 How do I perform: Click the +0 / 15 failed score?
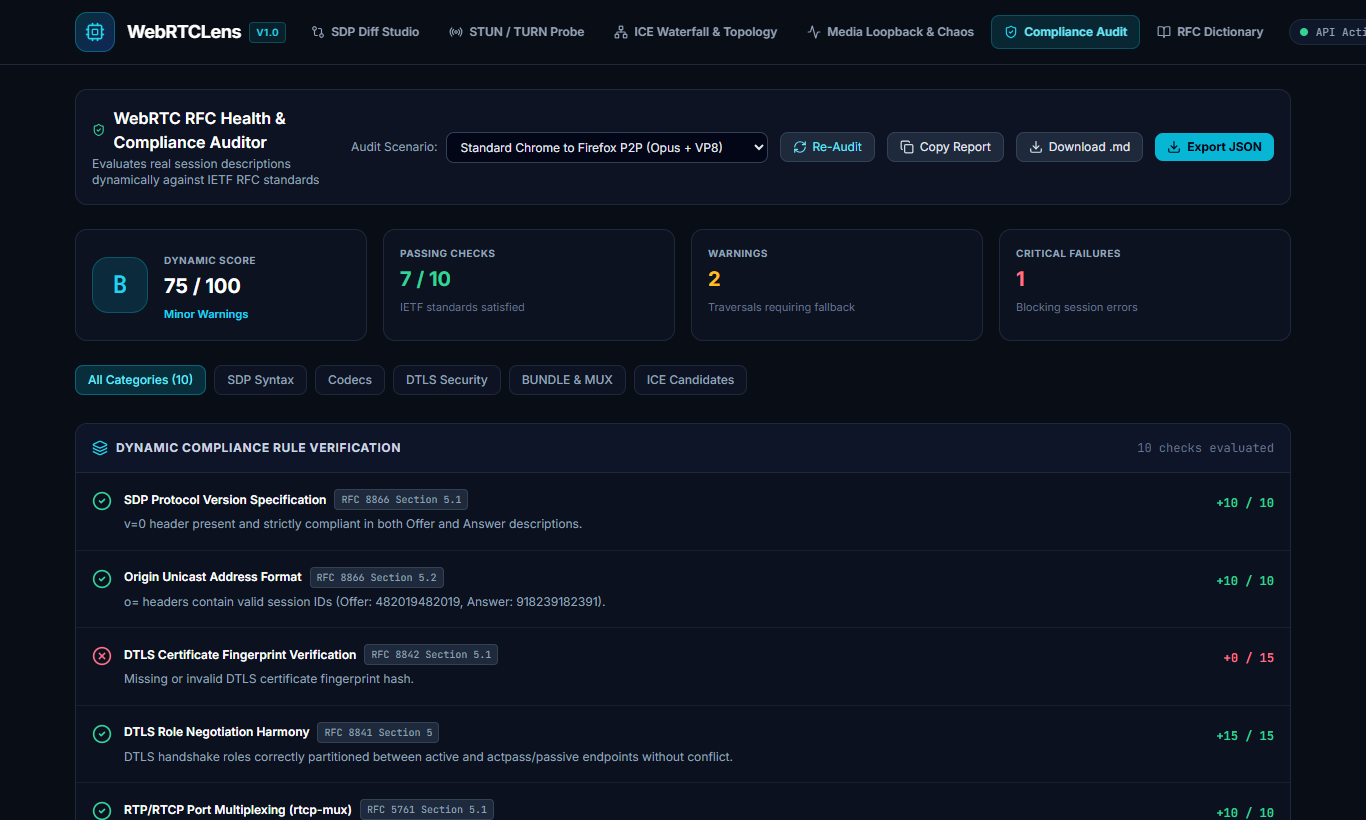coord(1248,658)
